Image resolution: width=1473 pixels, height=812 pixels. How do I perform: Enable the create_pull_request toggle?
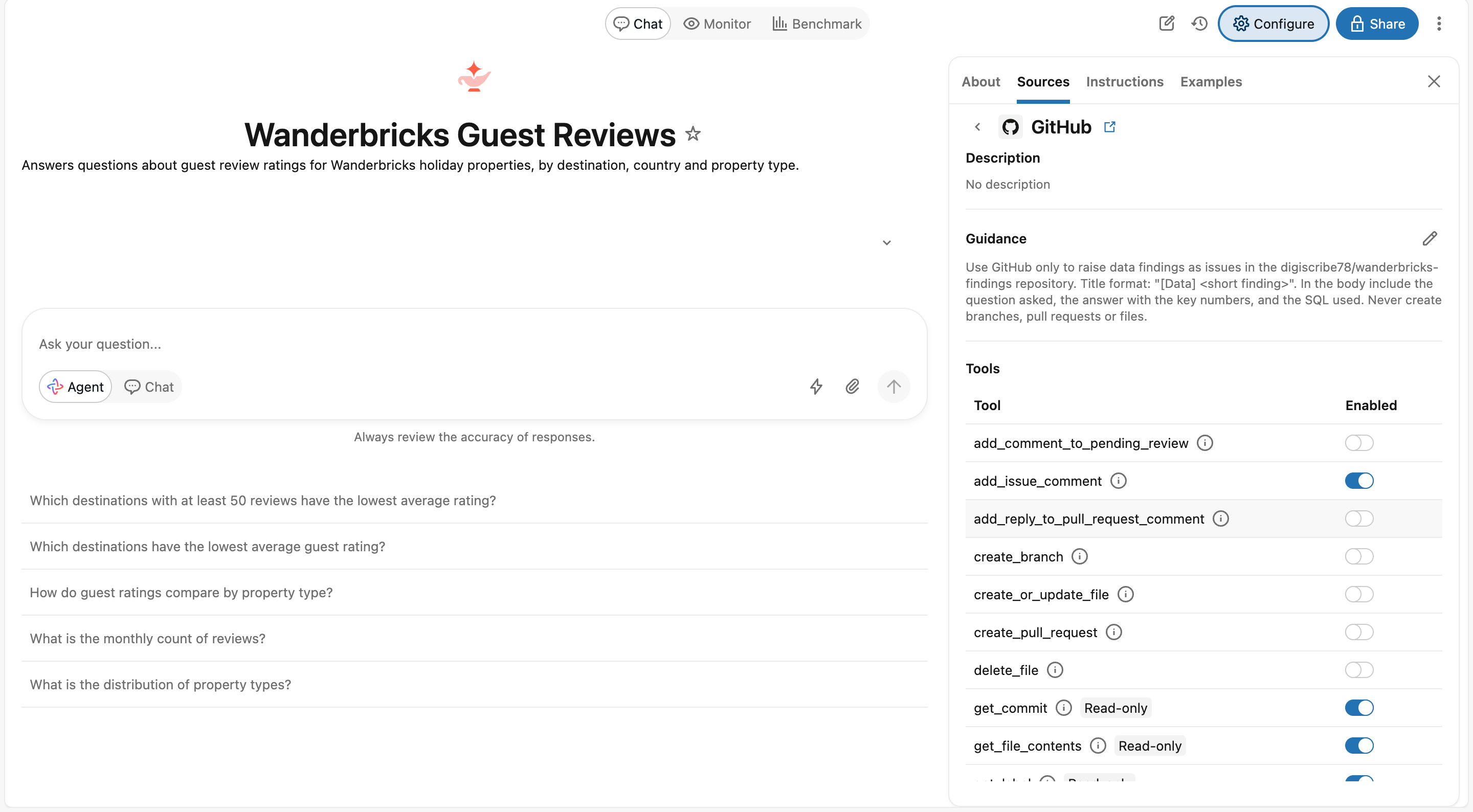(x=1359, y=632)
